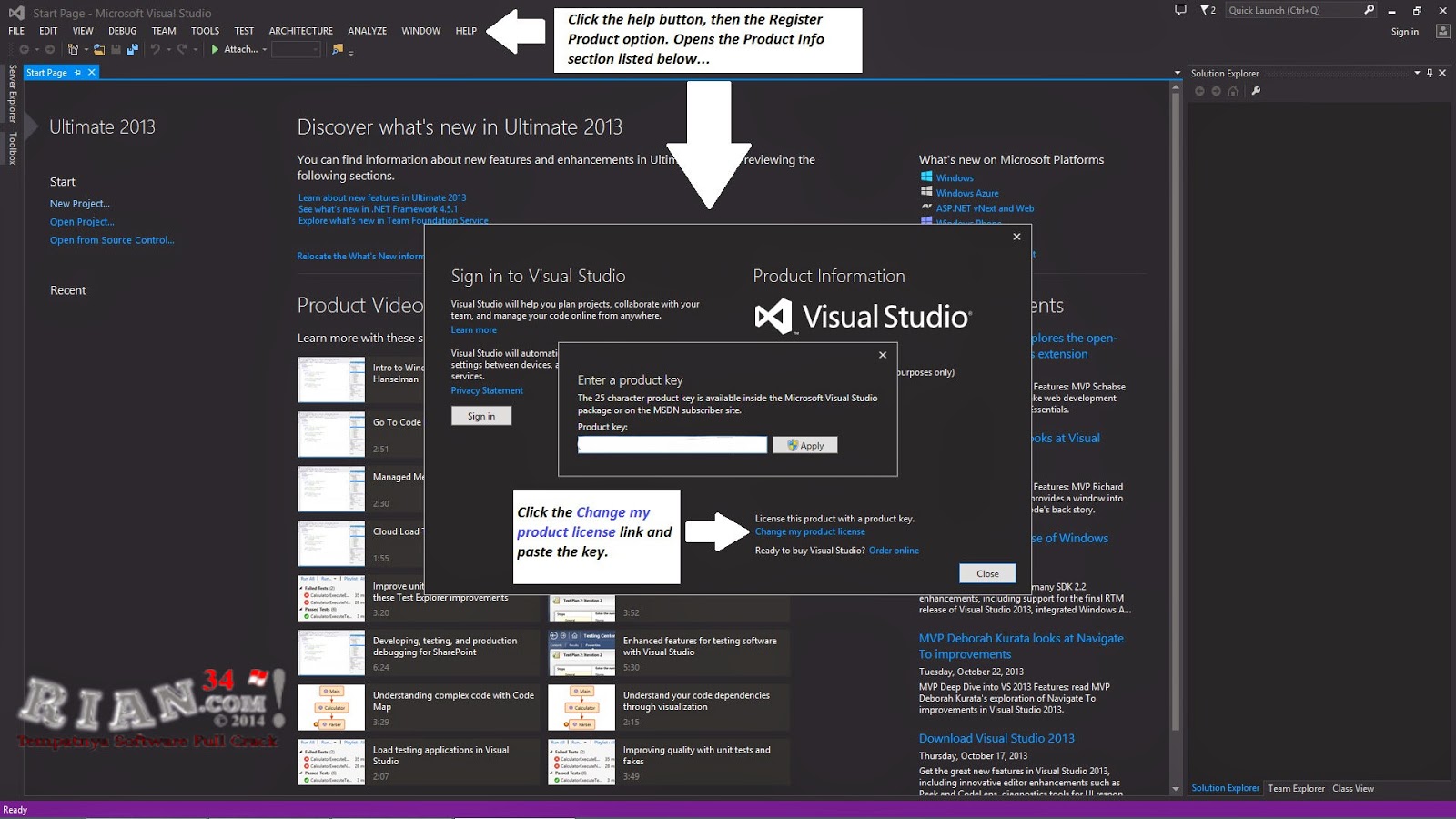Image resolution: width=1456 pixels, height=819 pixels.
Task: Open the HELP menu
Action: coord(466,31)
